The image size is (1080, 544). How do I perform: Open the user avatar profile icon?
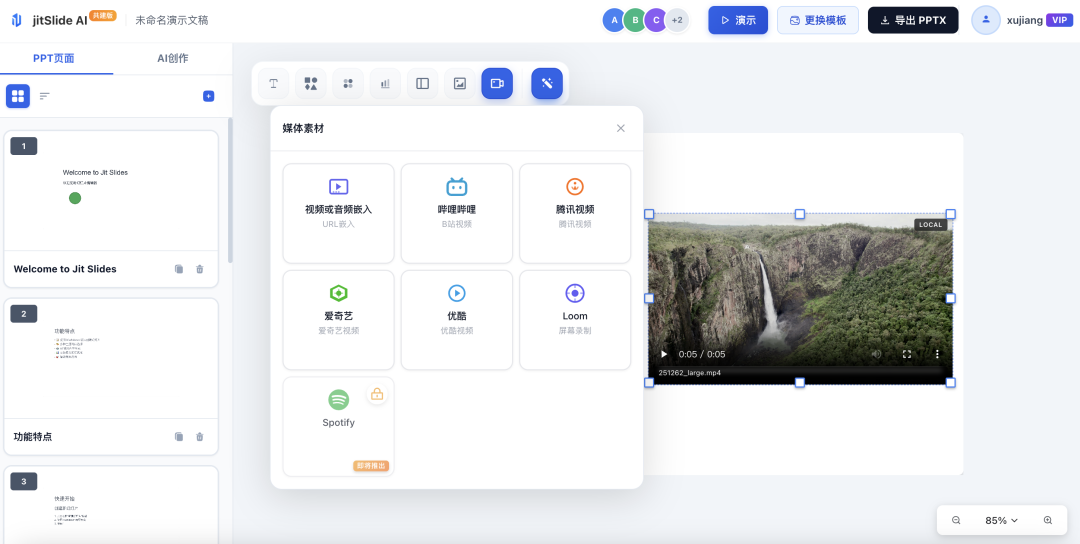[986, 20]
